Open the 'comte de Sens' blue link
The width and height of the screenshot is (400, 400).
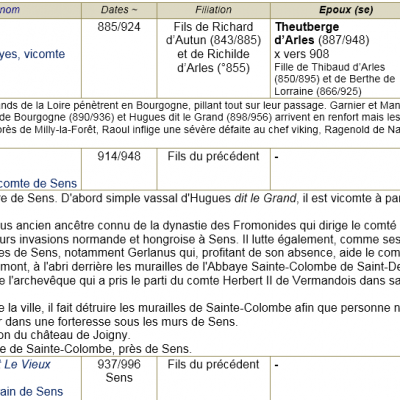(38, 183)
